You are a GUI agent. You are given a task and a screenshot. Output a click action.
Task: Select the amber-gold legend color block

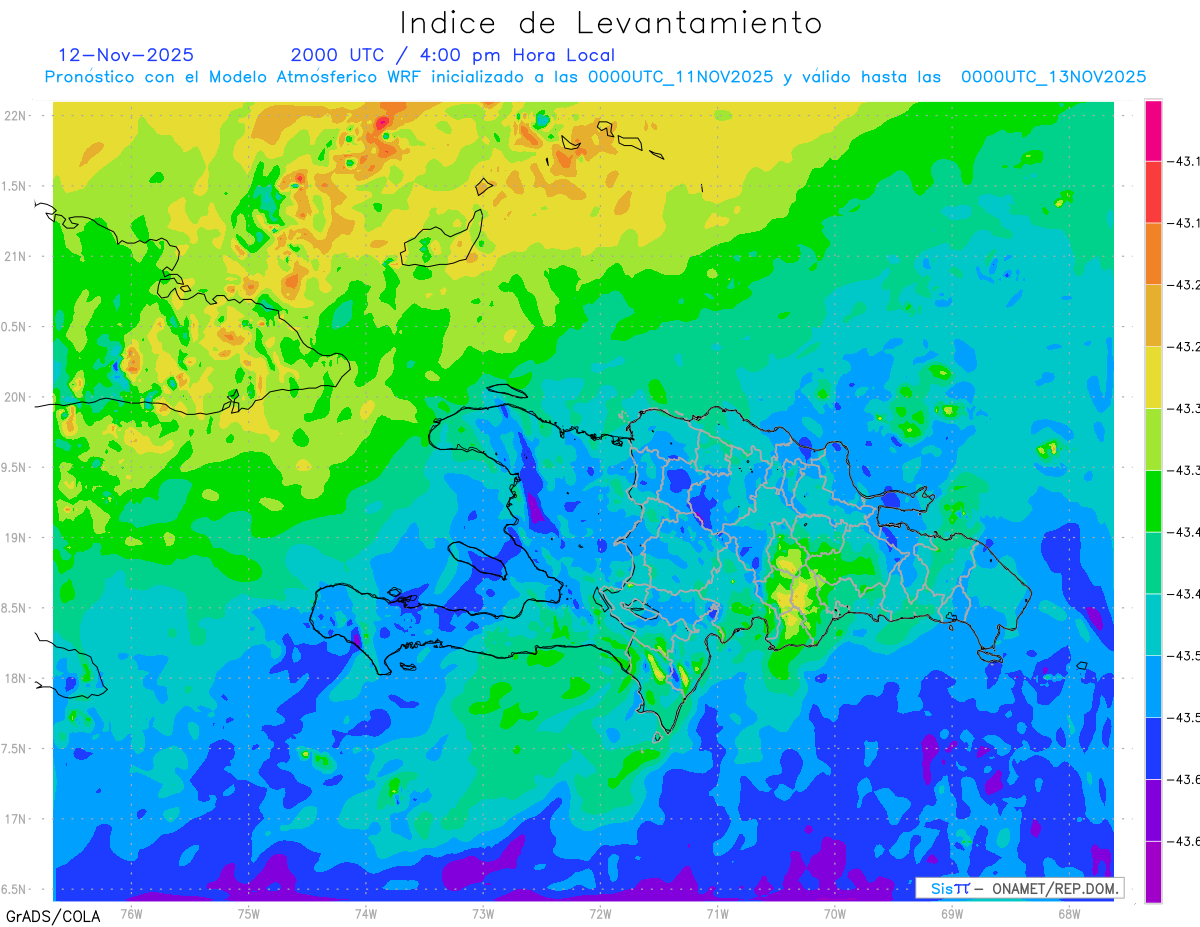(1153, 316)
